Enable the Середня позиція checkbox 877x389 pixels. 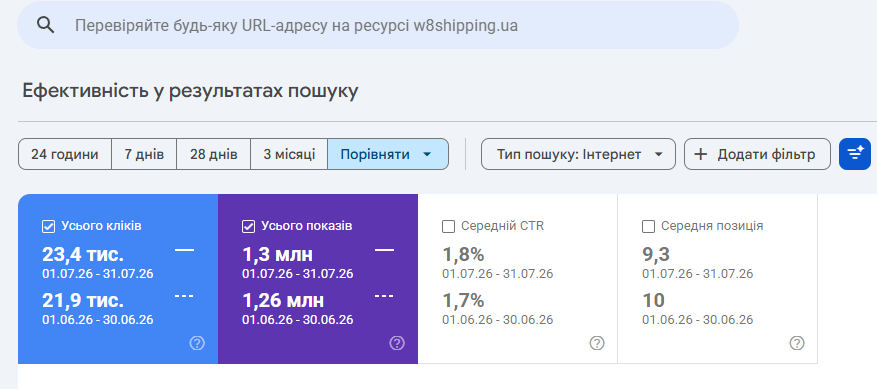(x=648, y=226)
